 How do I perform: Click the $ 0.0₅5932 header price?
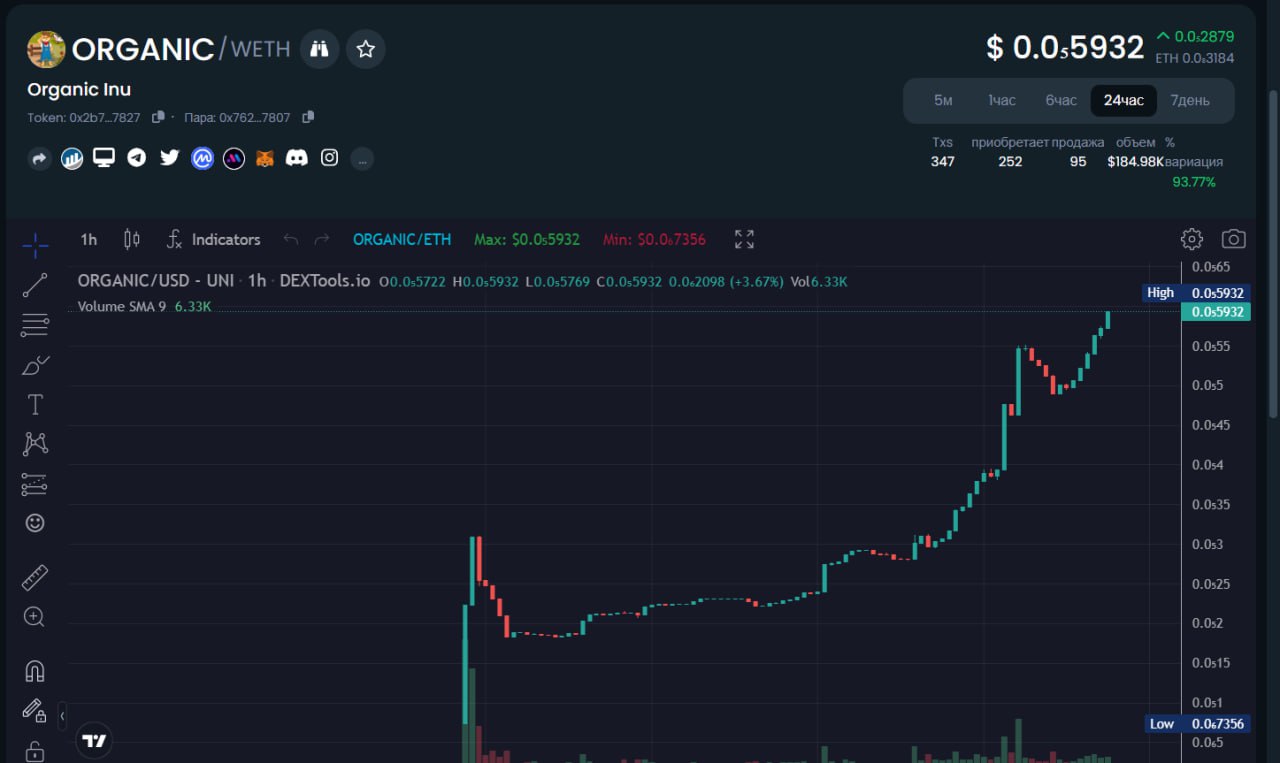[x=1065, y=47]
